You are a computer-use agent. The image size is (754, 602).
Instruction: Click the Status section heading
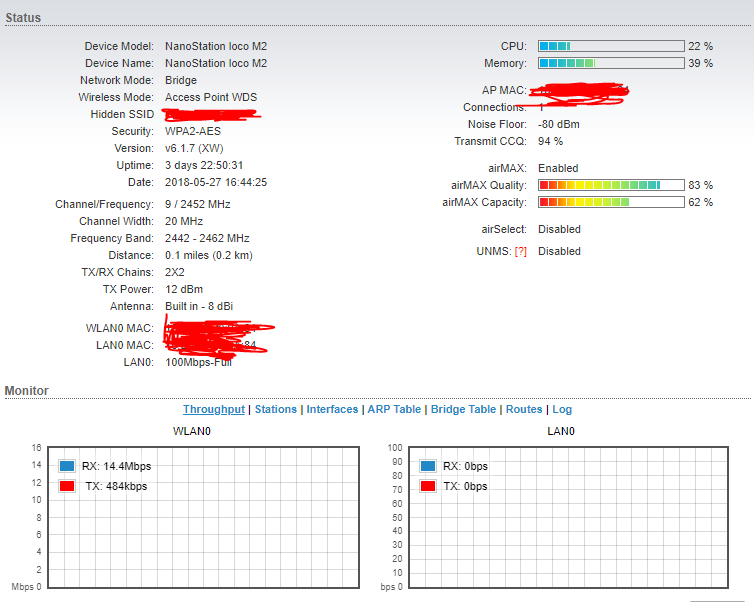(23, 18)
